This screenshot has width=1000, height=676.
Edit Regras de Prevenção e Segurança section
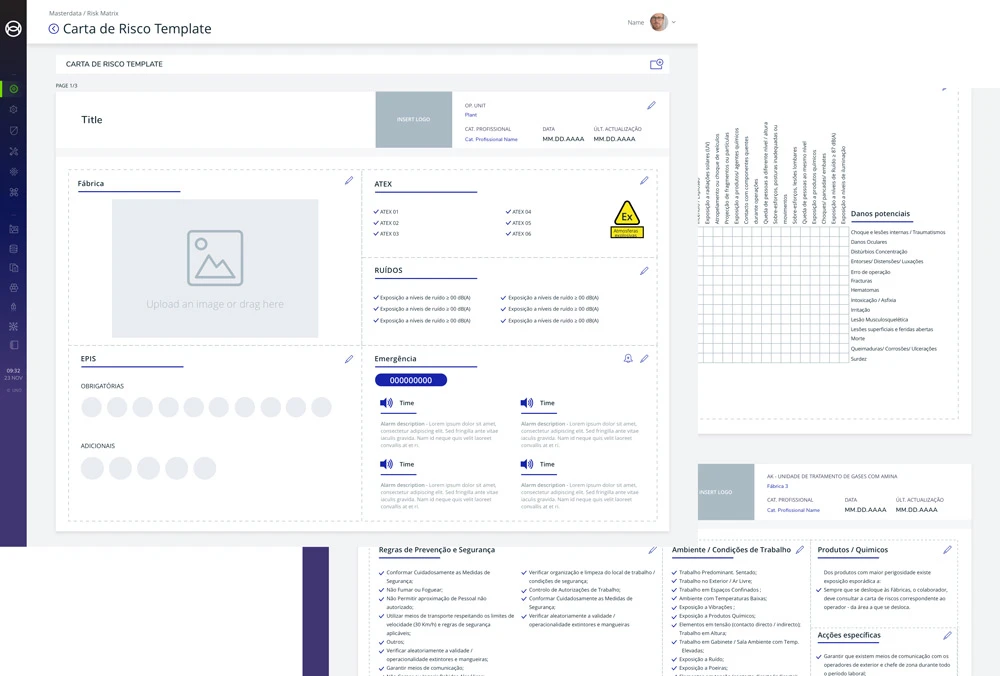(x=652, y=550)
